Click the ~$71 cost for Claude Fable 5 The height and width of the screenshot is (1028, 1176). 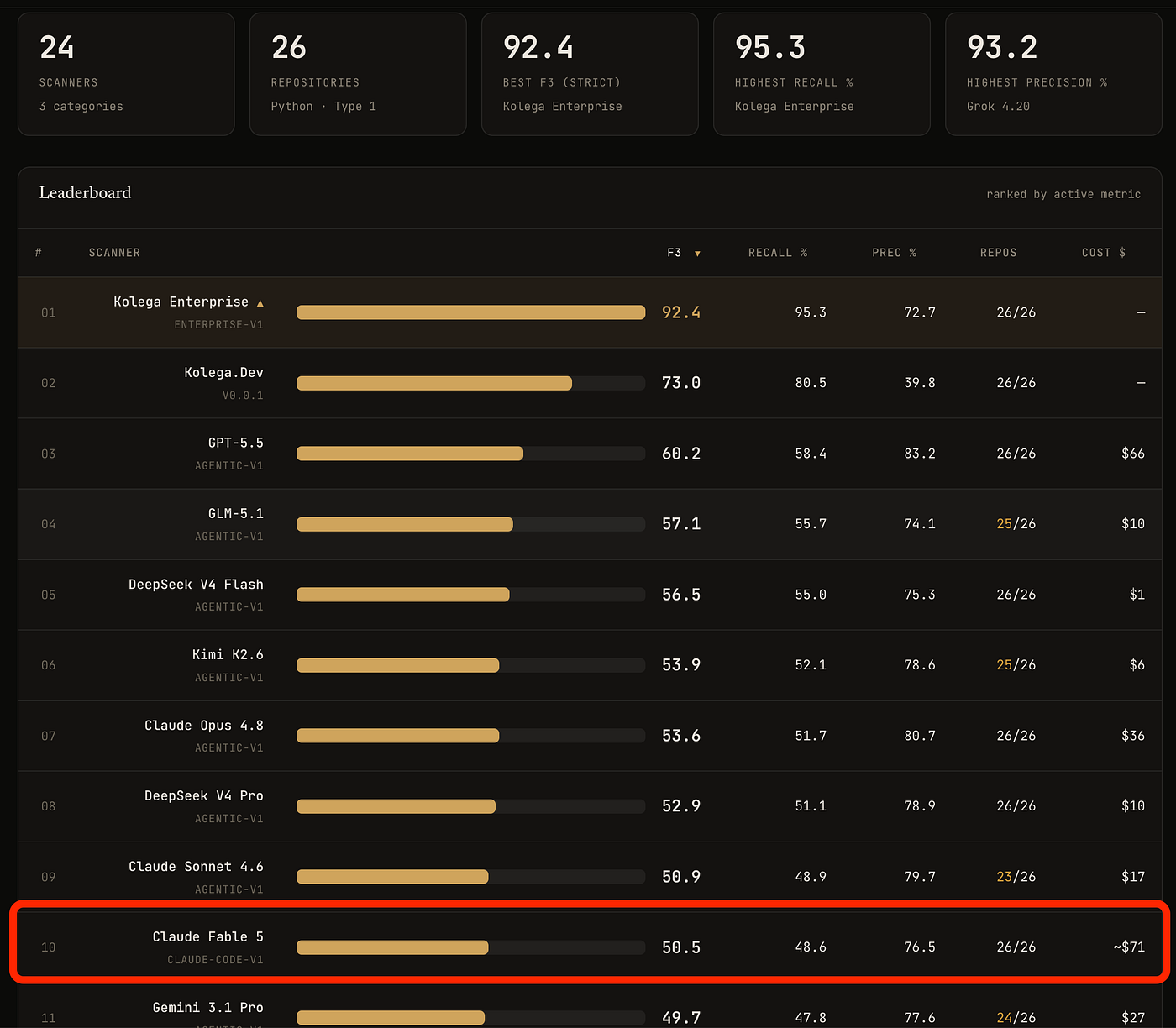click(1129, 947)
